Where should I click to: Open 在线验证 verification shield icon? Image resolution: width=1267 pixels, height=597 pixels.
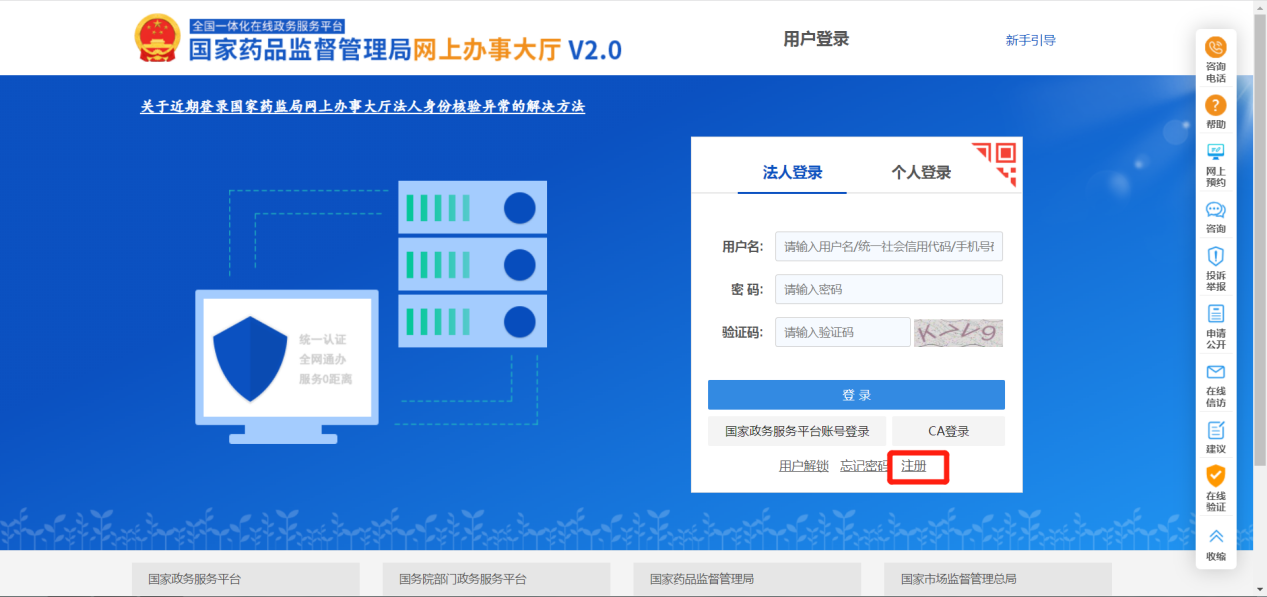point(1215,476)
